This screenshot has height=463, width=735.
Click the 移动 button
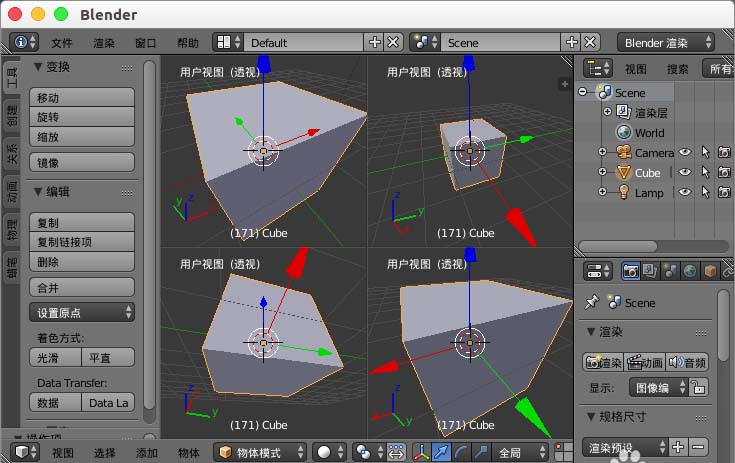point(82,97)
